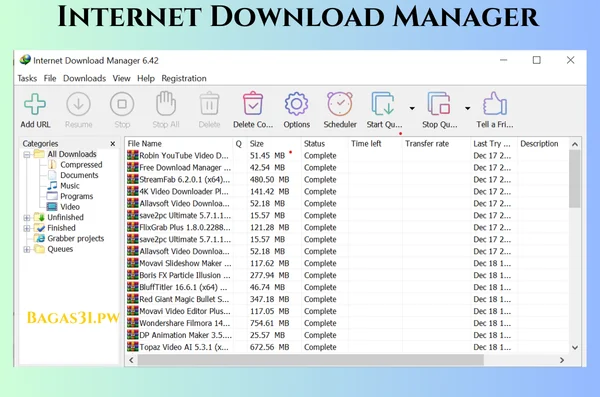This screenshot has width=600, height=397.
Task: Open the View menu
Action: [121, 78]
